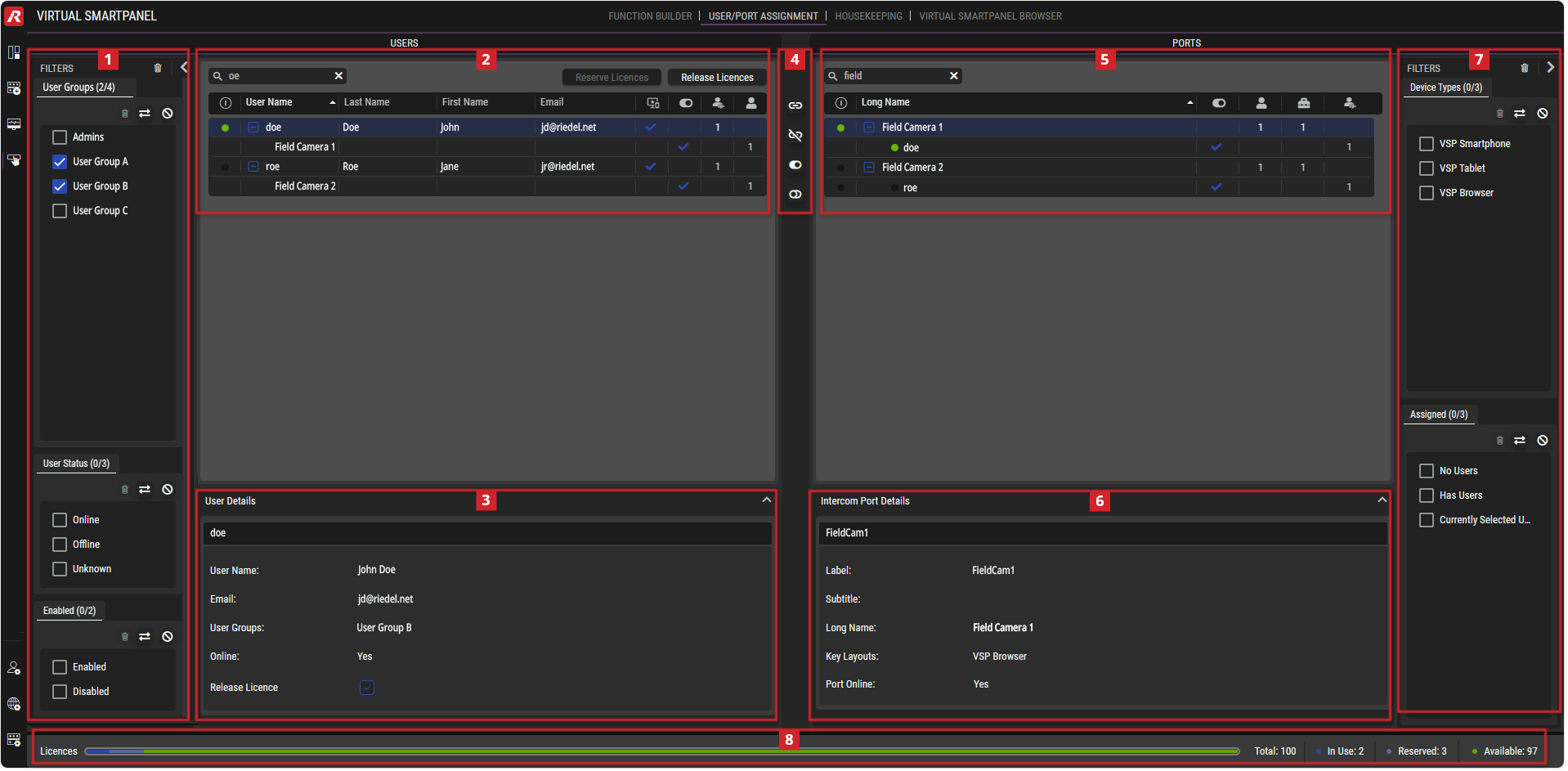Sort users by Email header
The image size is (1568, 771).
(x=552, y=103)
